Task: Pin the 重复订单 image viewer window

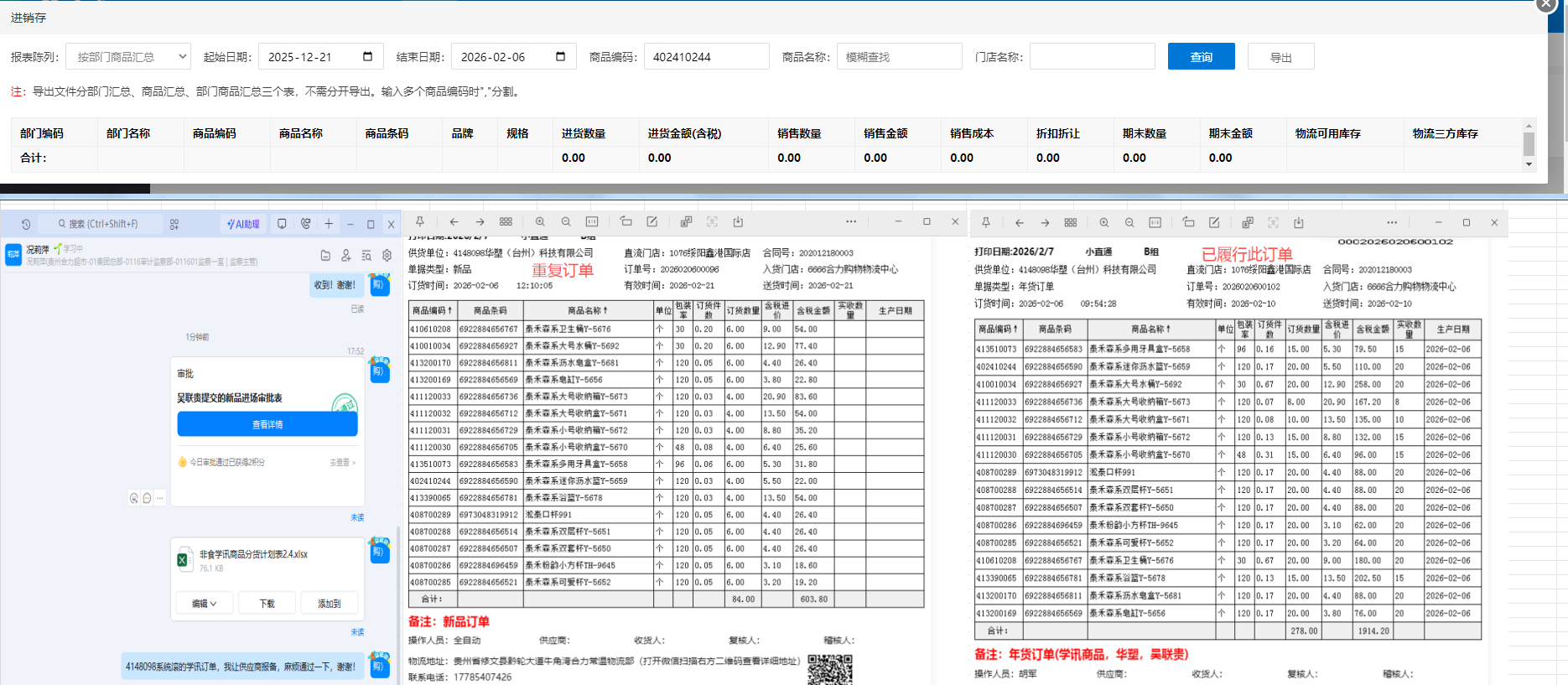Action: point(420,222)
